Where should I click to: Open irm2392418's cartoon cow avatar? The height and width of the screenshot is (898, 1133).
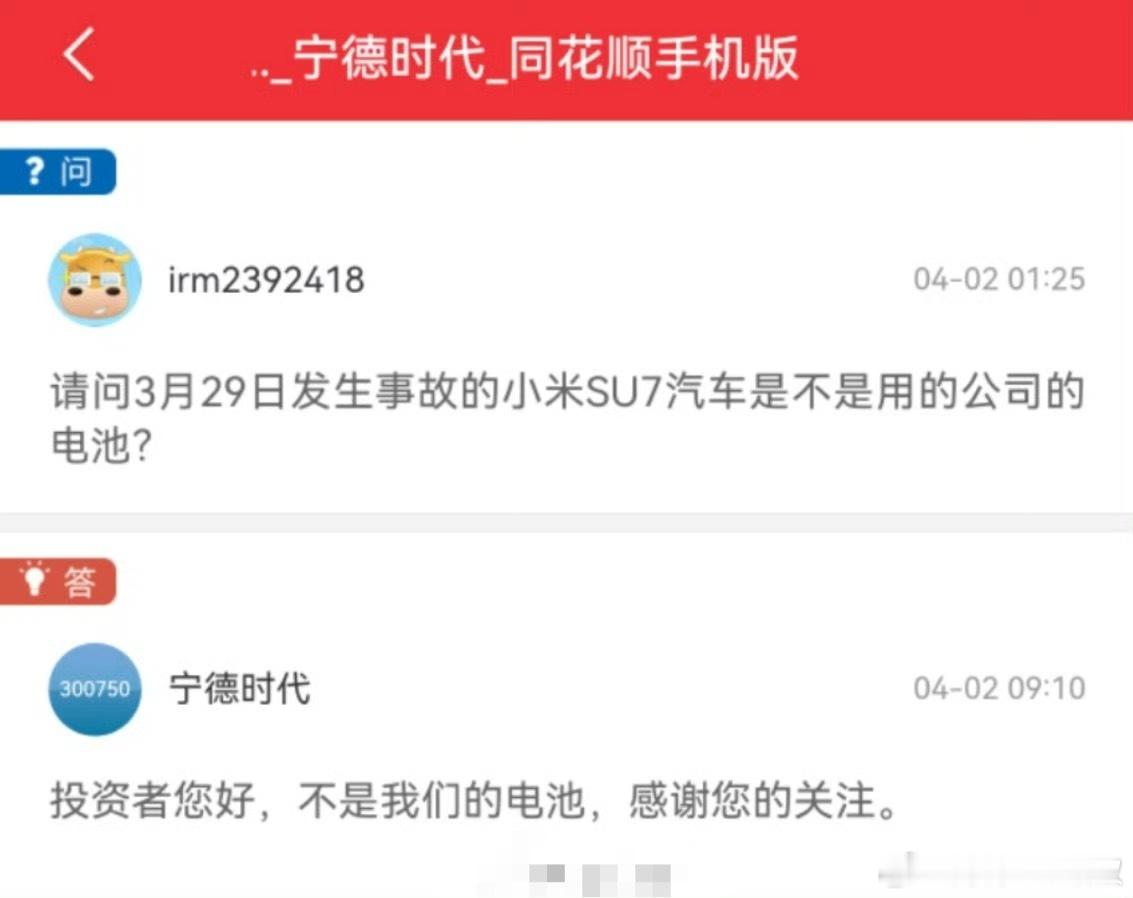[95, 280]
